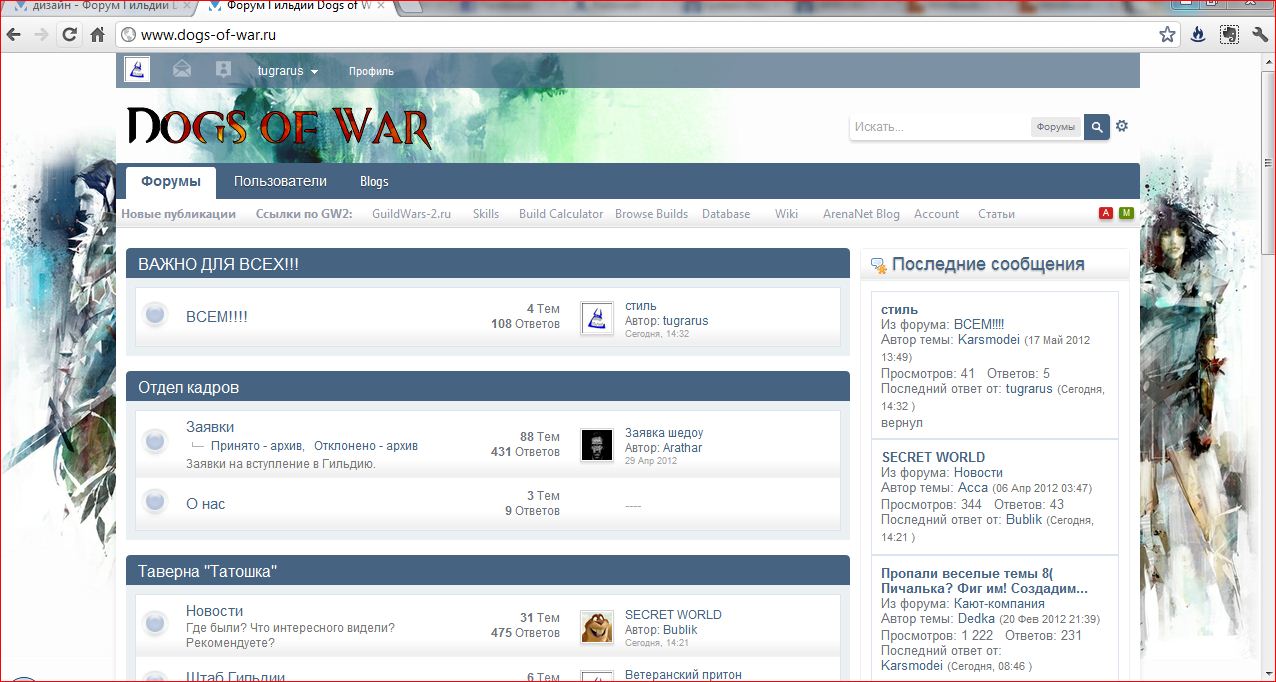Open the Wiki link
Image resolution: width=1276 pixels, height=682 pixels.
point(786,214)
